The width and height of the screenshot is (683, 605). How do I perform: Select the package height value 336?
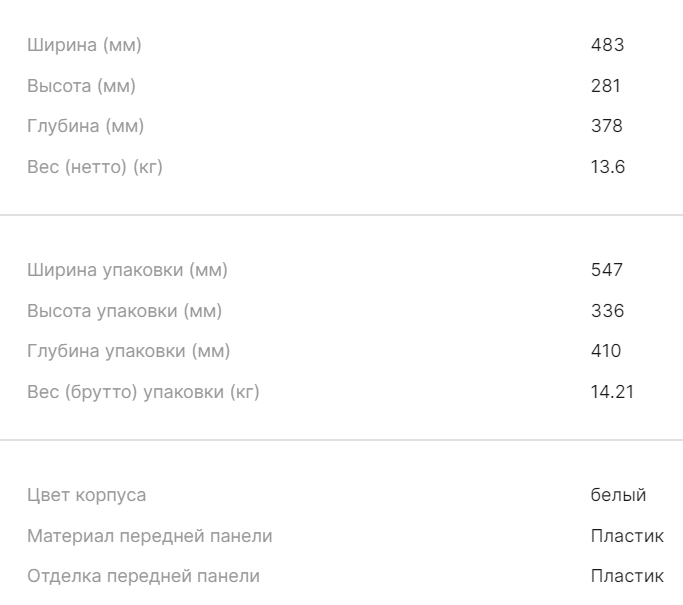click(x=607, y=311)
